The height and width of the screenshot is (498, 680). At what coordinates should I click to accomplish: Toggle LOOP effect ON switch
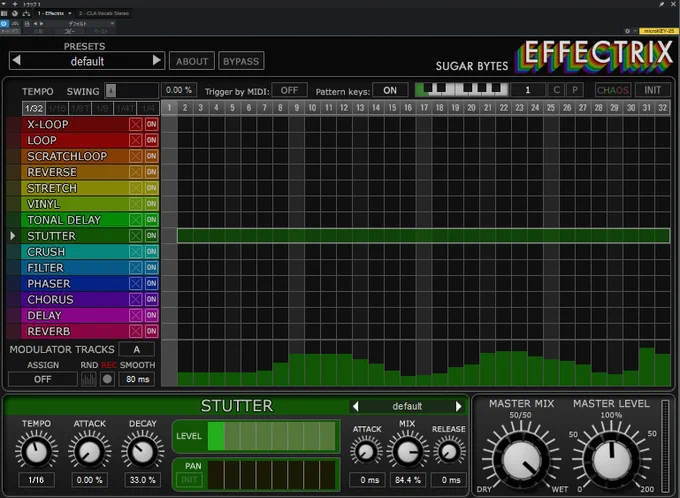click(x=151, y=140)
